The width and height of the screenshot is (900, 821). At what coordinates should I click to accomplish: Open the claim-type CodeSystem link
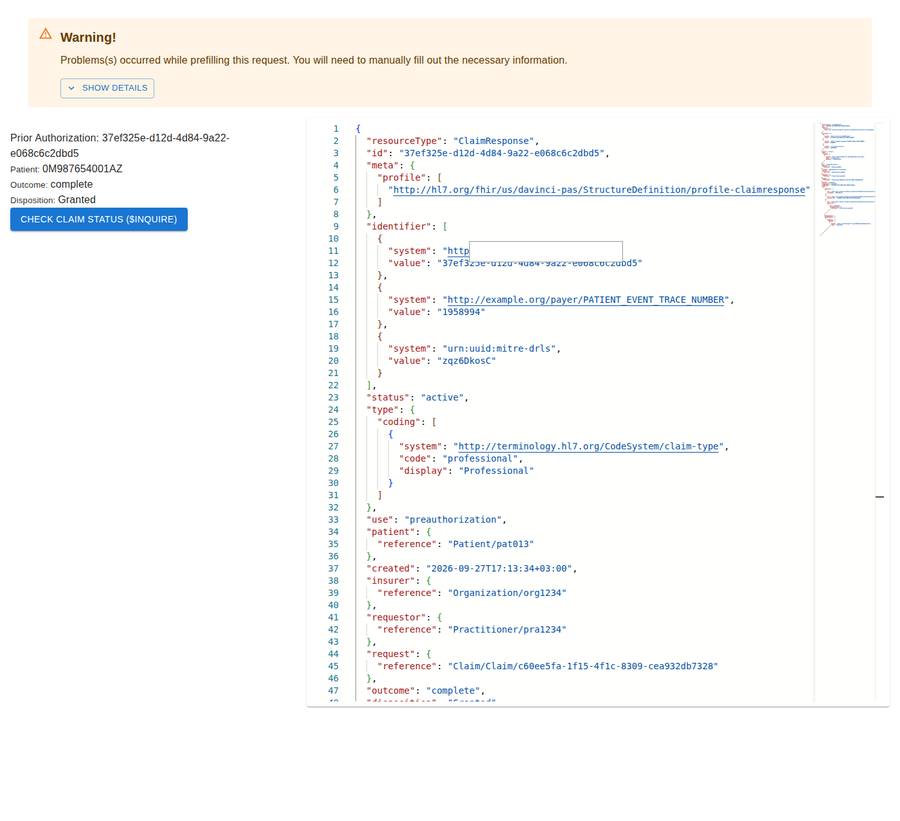coord(588,446)
